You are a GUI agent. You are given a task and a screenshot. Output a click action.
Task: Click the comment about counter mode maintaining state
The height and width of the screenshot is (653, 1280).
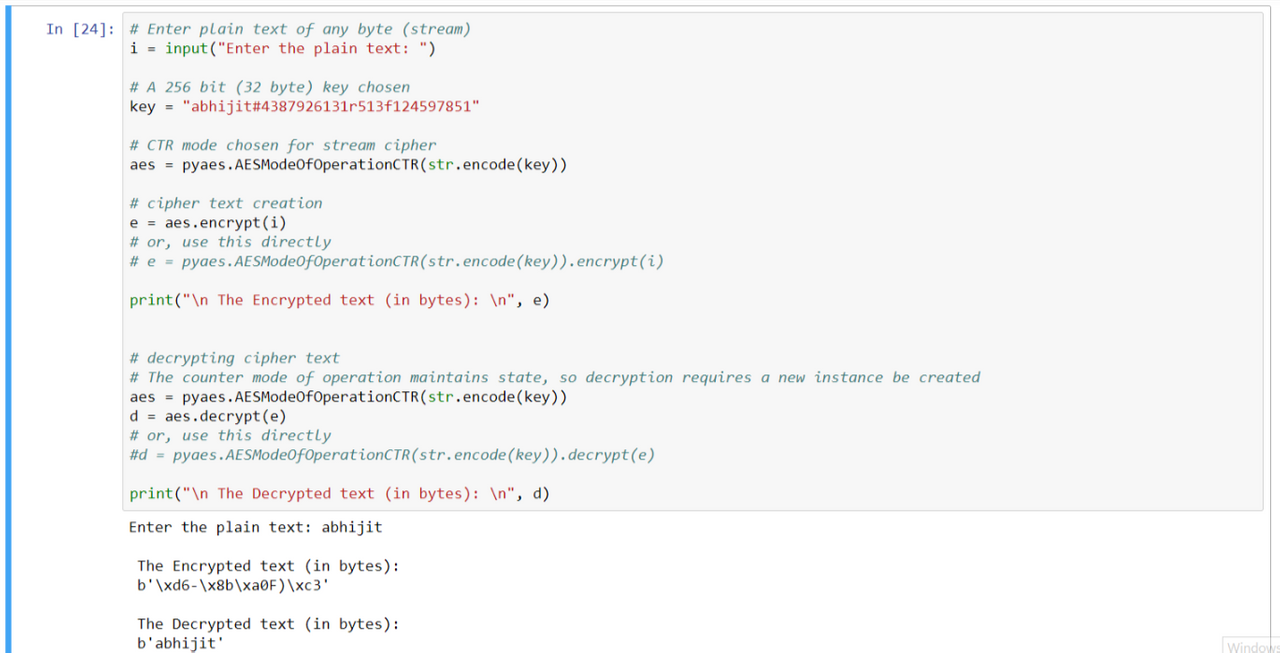[x=555, y=378]
